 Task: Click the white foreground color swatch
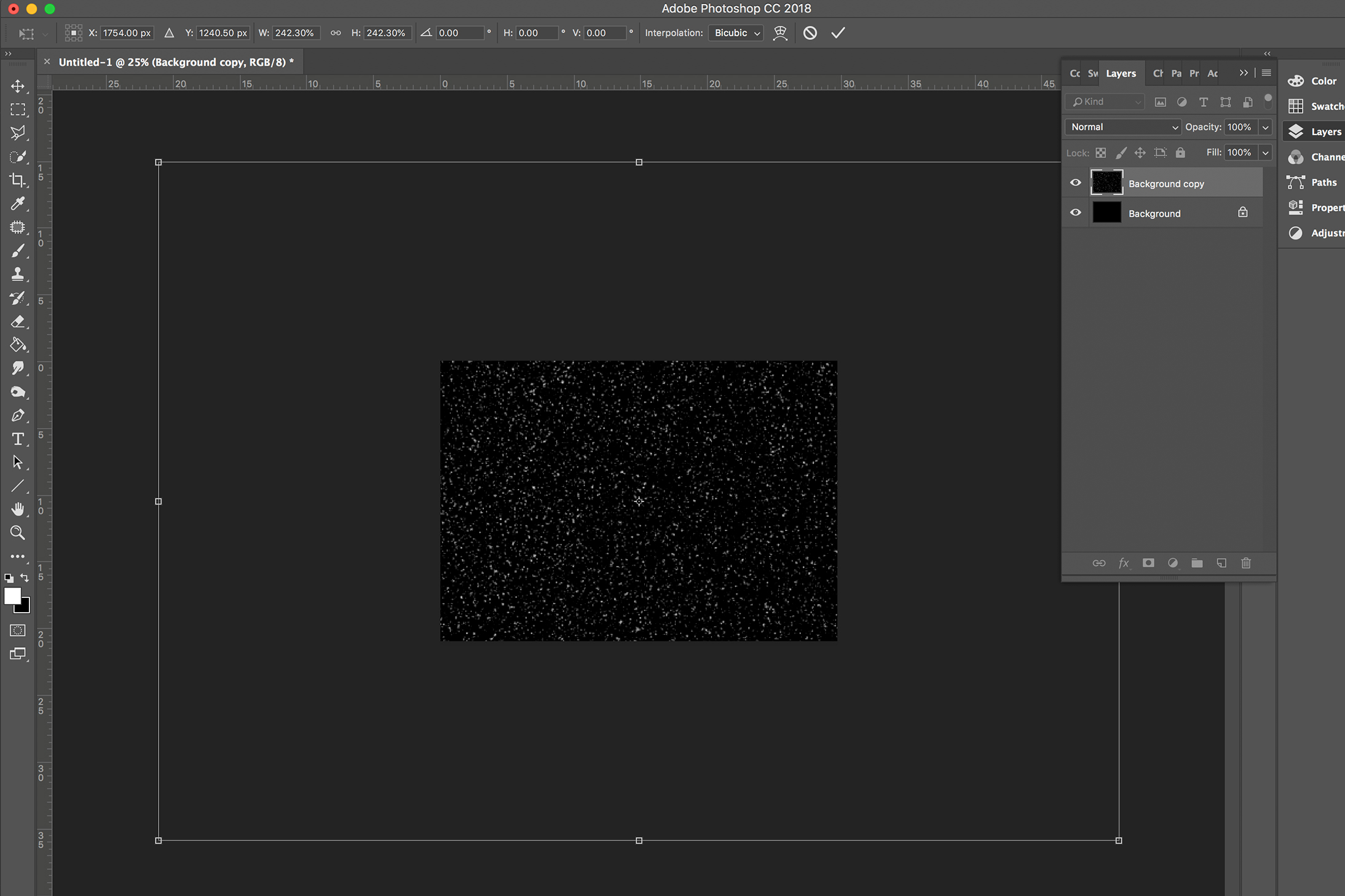11,595
